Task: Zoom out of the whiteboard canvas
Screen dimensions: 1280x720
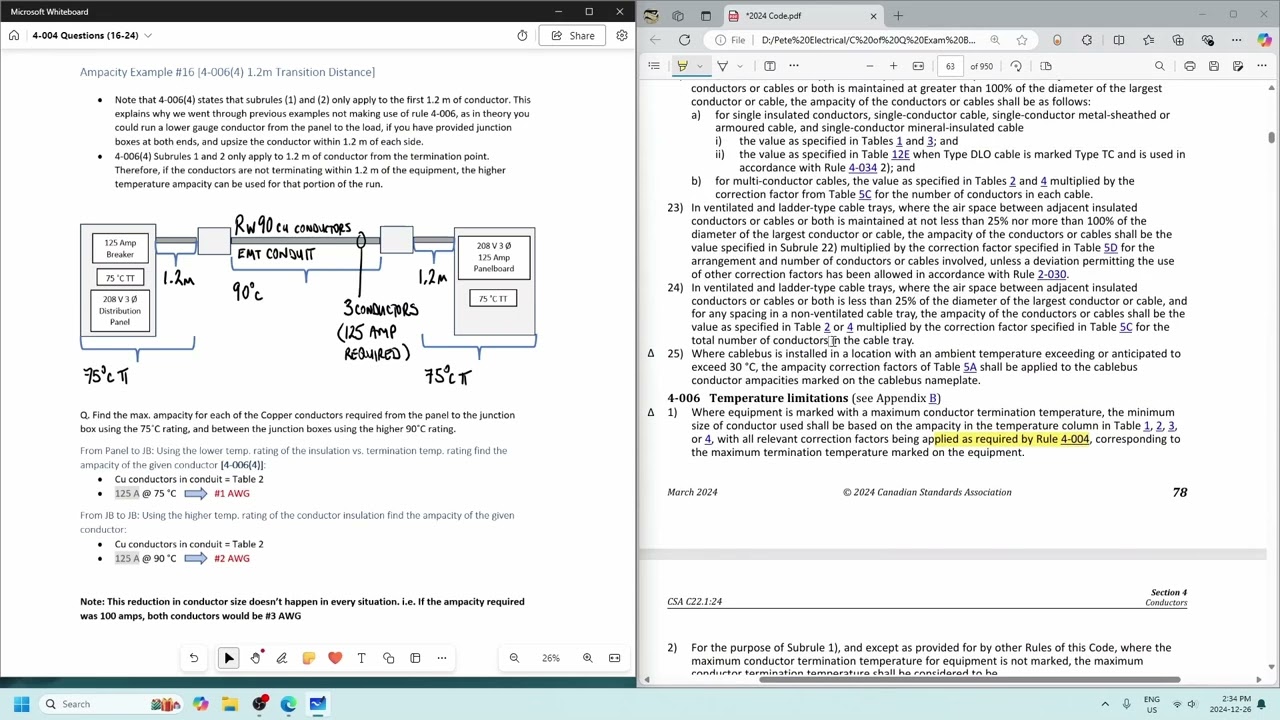Action: click(x=514, y=658)
